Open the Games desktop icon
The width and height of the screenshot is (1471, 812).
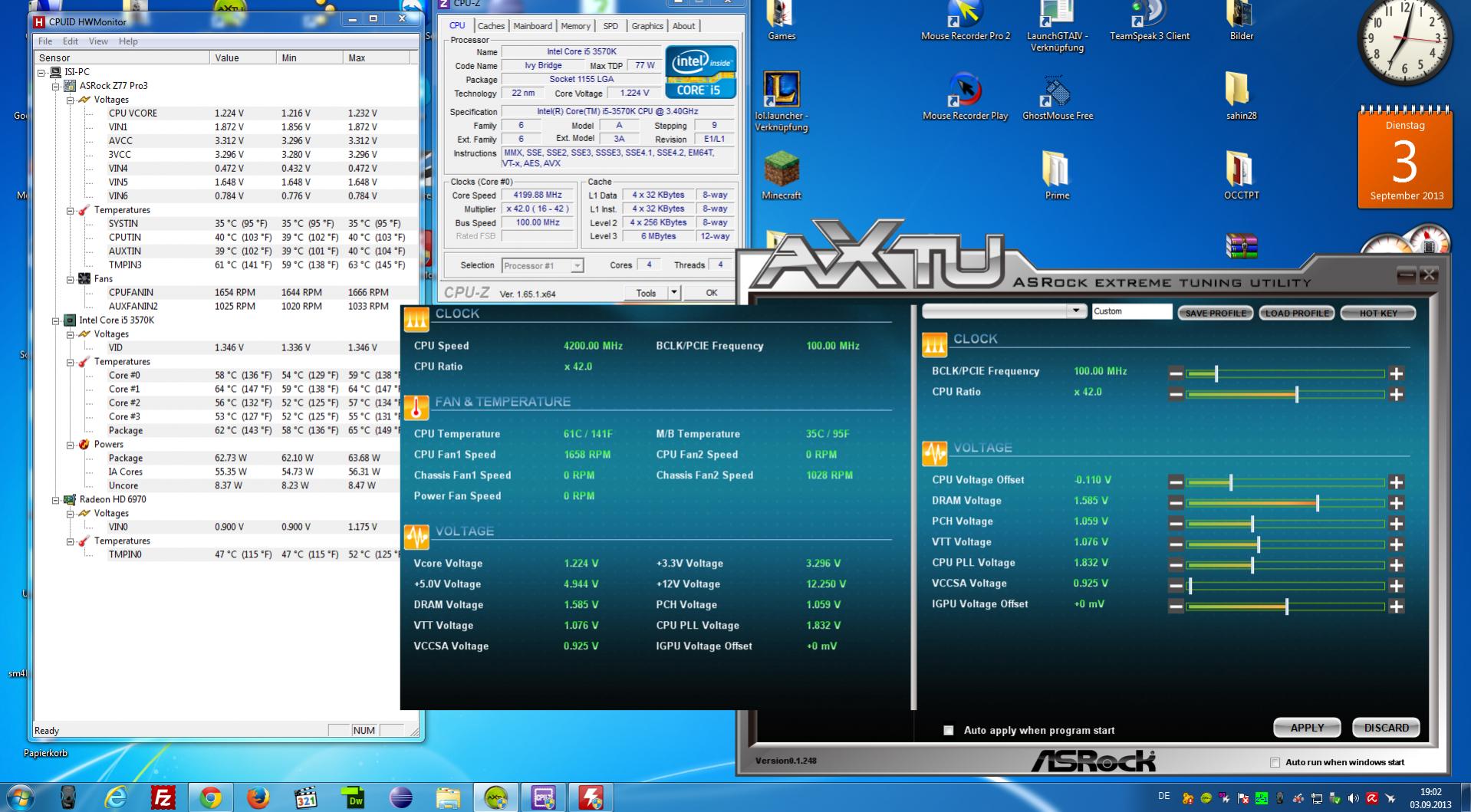782,21
